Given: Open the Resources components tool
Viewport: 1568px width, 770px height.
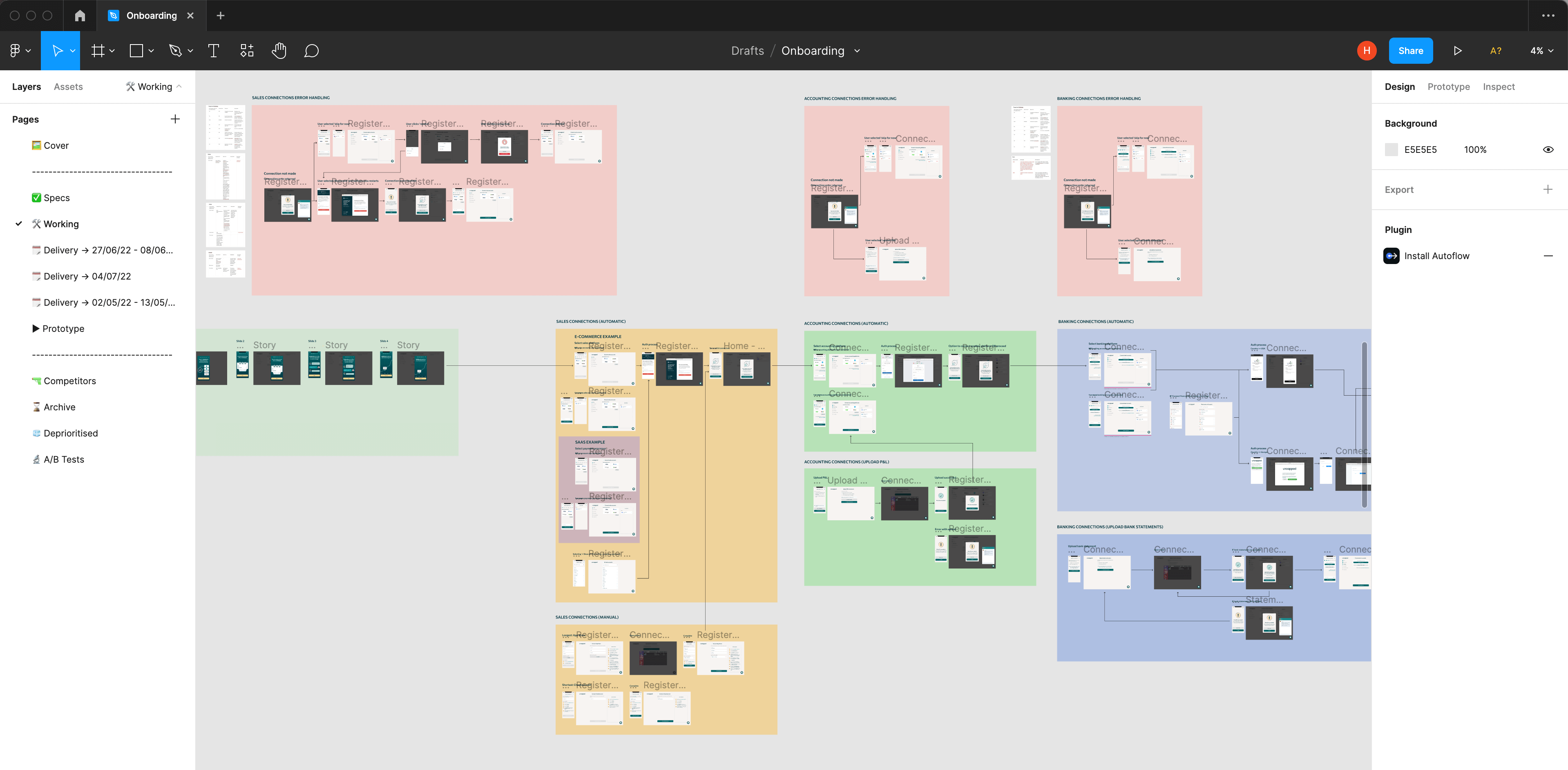Looking at the screenshot, I should [246, 51].
